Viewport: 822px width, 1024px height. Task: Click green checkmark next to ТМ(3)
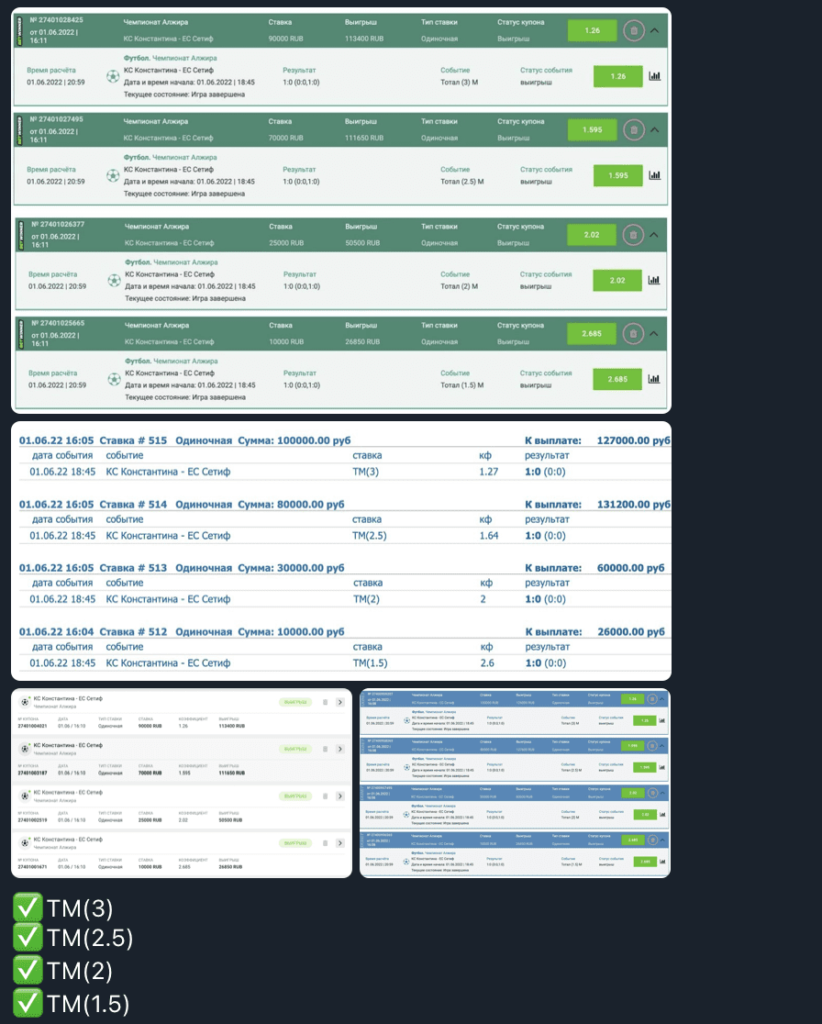(27, 909)
